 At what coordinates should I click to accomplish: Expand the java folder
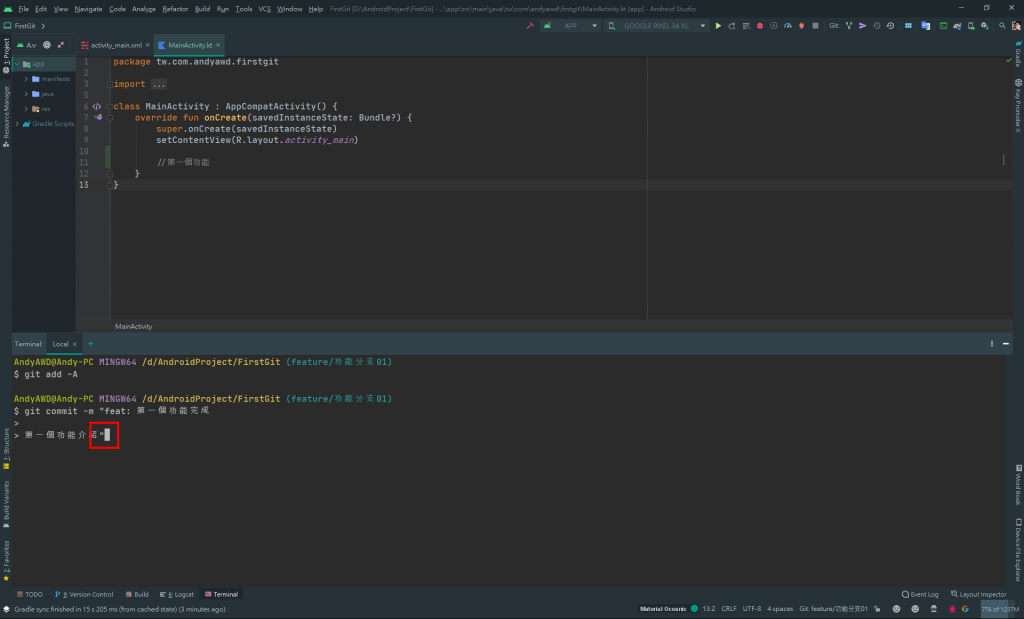point(26,94)
